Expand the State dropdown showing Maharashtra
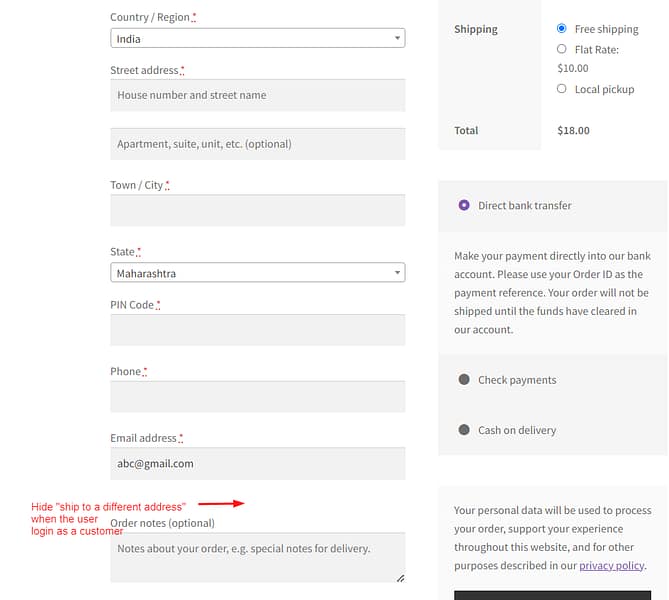Screen dimensions: 669x600 pos(257,273)
